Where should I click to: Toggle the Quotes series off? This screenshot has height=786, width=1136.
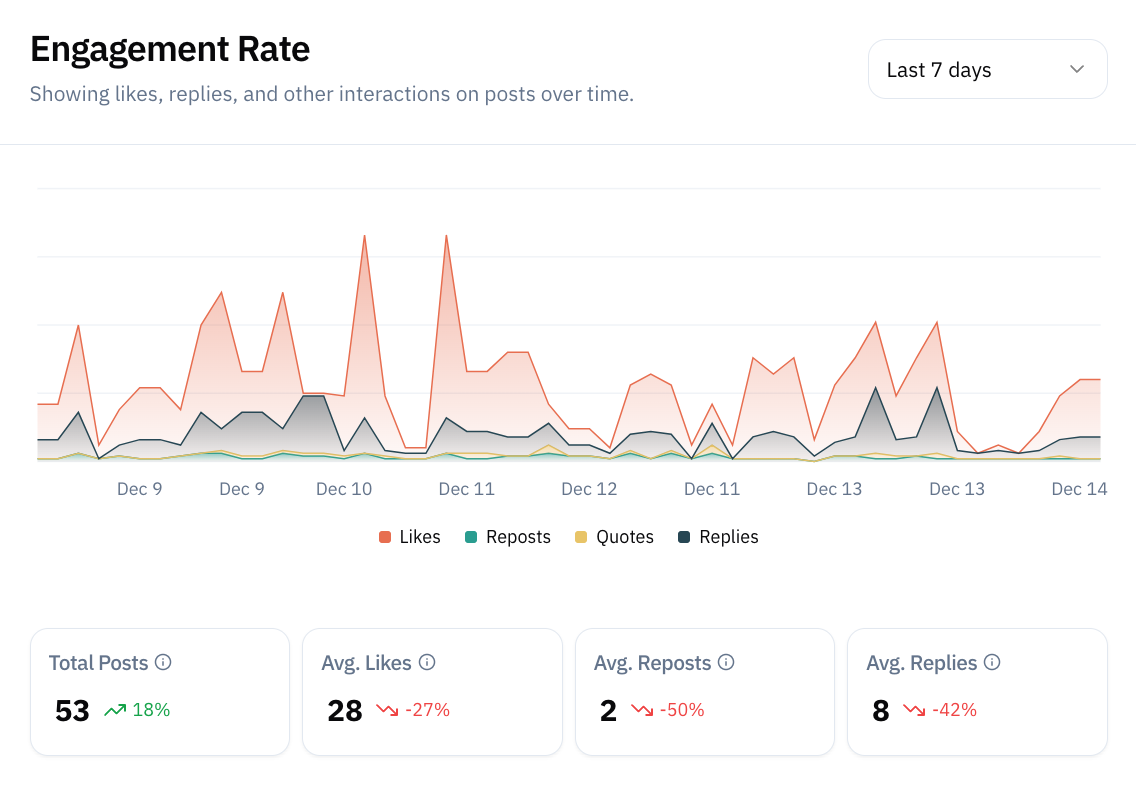point(613,537)
